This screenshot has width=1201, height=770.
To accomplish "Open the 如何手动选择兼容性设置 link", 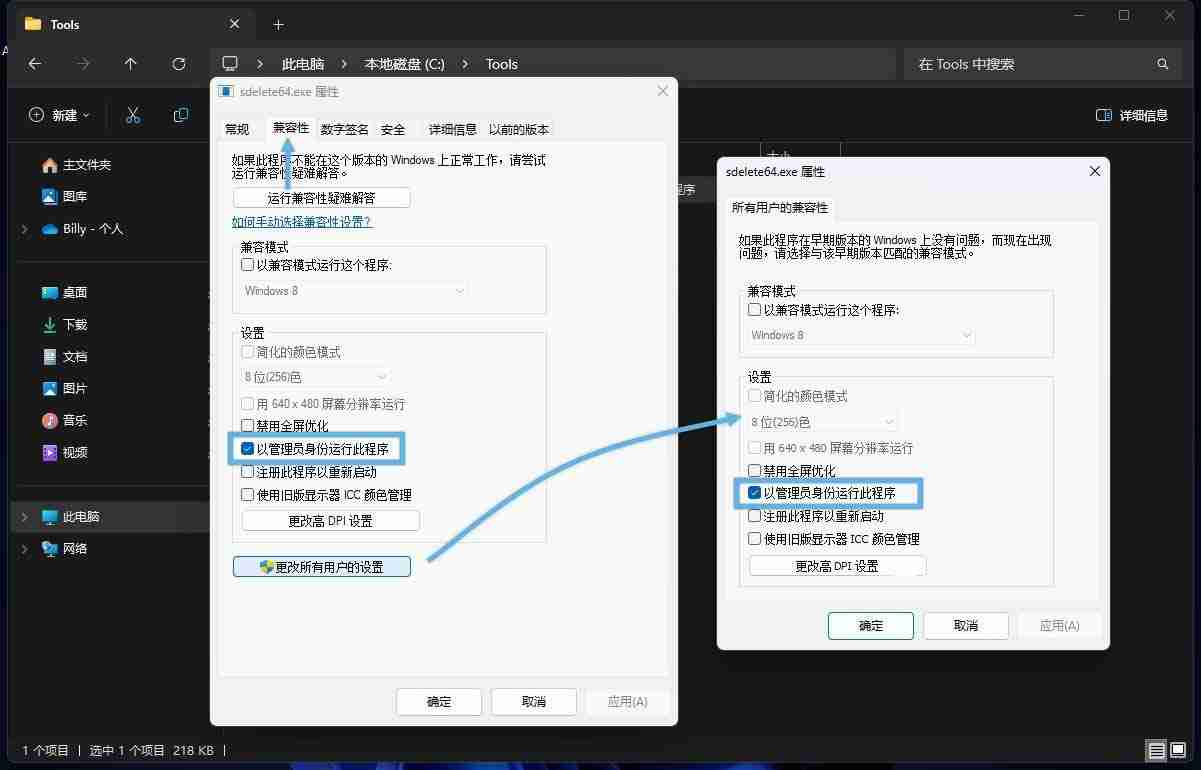I will [x=301, y=221].
